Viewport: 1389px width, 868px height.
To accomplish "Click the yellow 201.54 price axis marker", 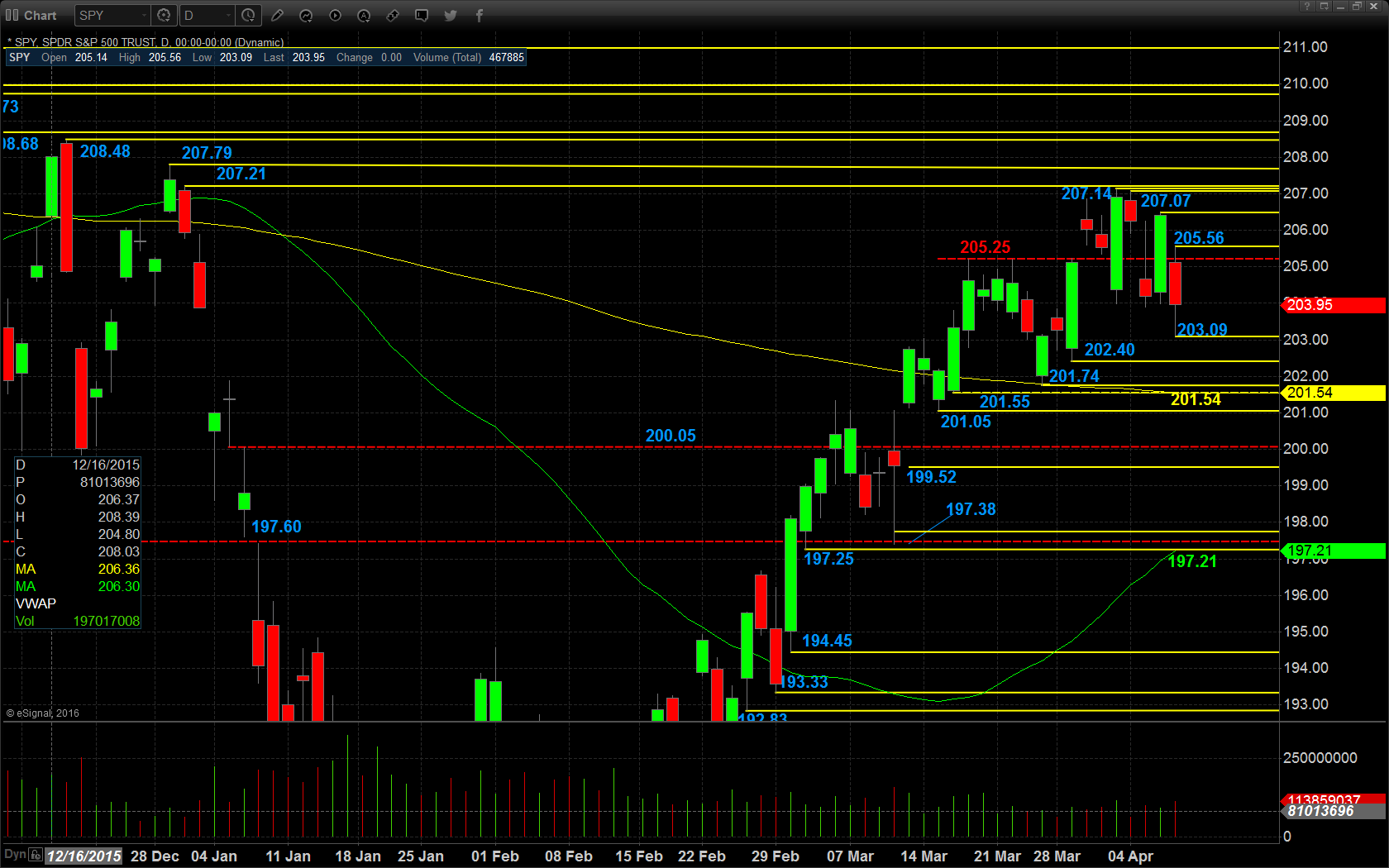I will pos(1334,393).
